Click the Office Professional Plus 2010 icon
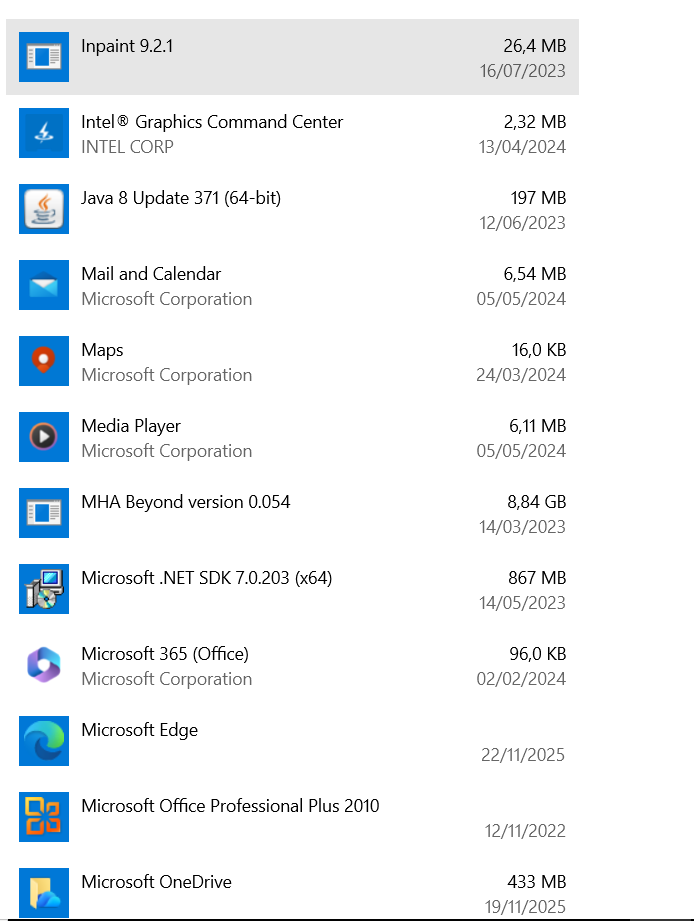This screenshot has width=694, height=921. [43, 817]
